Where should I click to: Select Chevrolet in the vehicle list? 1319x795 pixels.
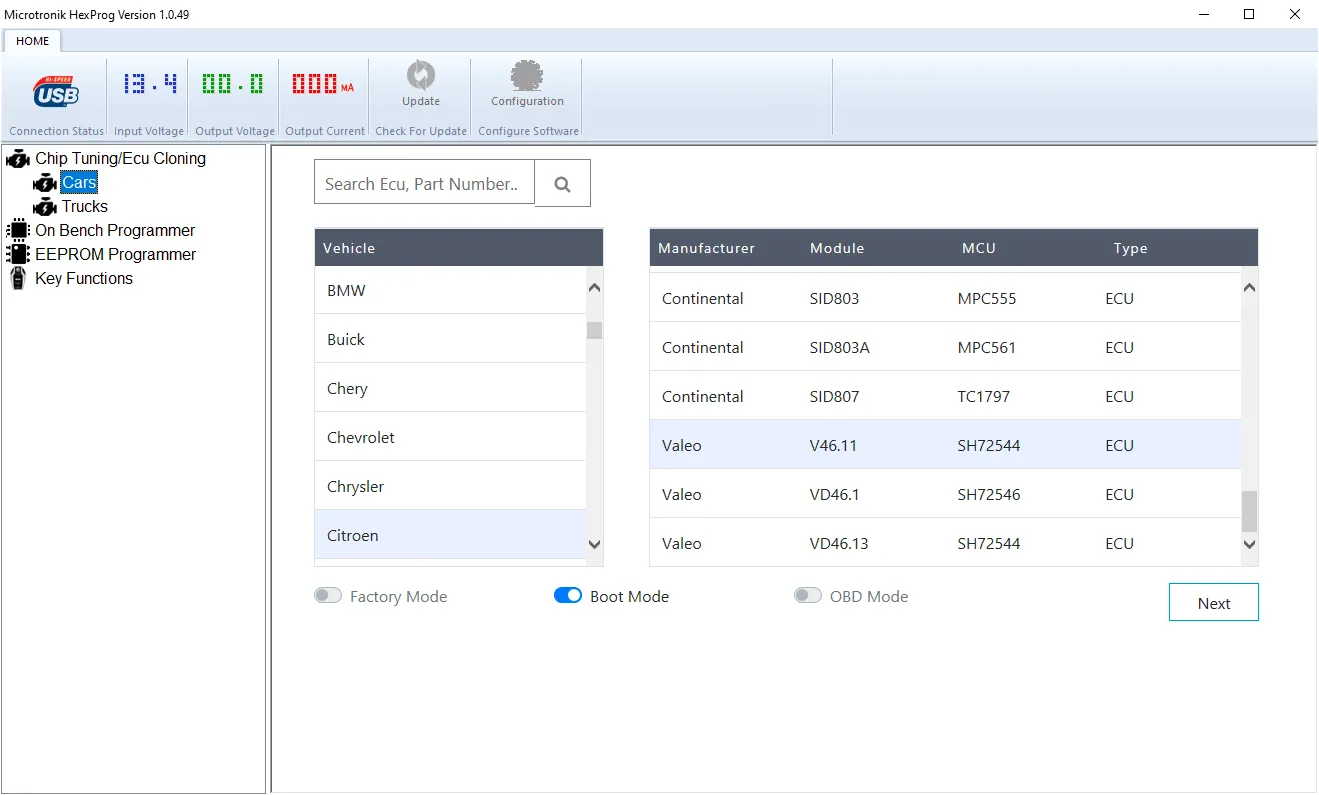450,437
